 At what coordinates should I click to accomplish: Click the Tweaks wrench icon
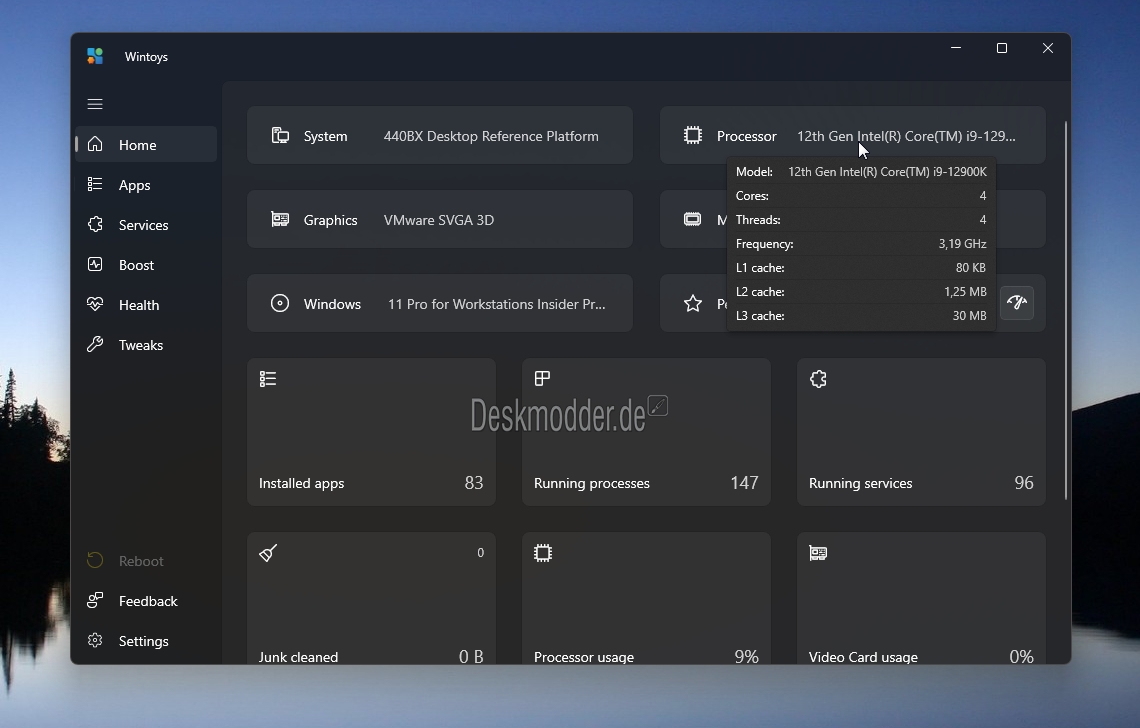click(x=95, y=344)
